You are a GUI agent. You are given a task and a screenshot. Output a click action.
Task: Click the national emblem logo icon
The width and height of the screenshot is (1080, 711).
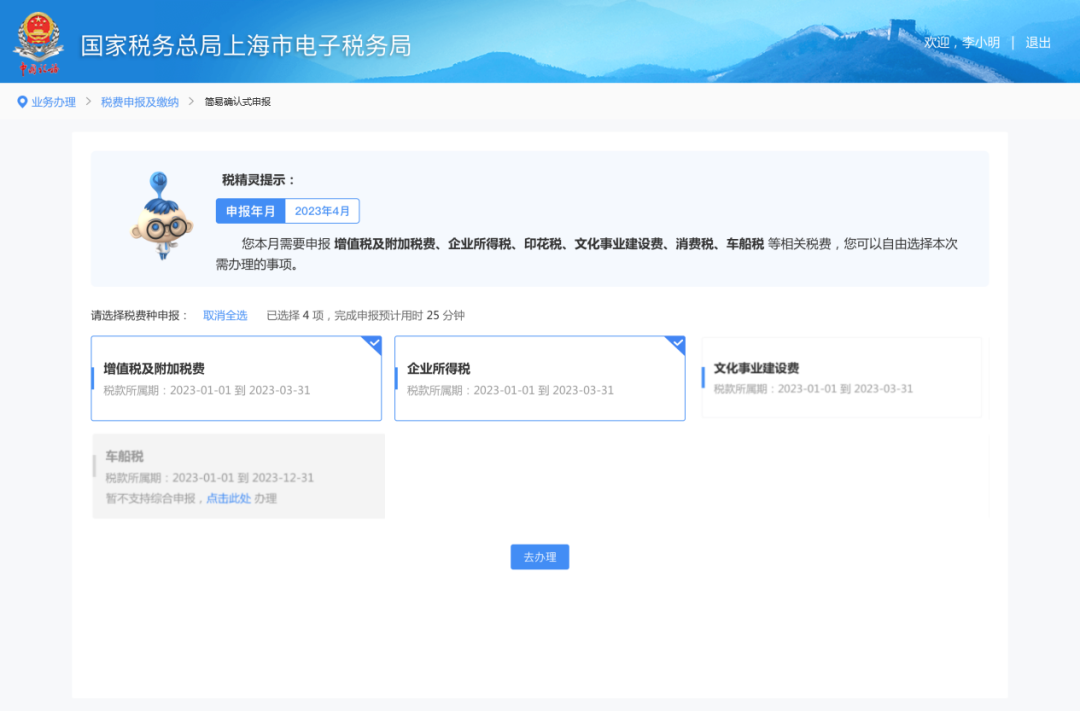(x=40, y=40)
